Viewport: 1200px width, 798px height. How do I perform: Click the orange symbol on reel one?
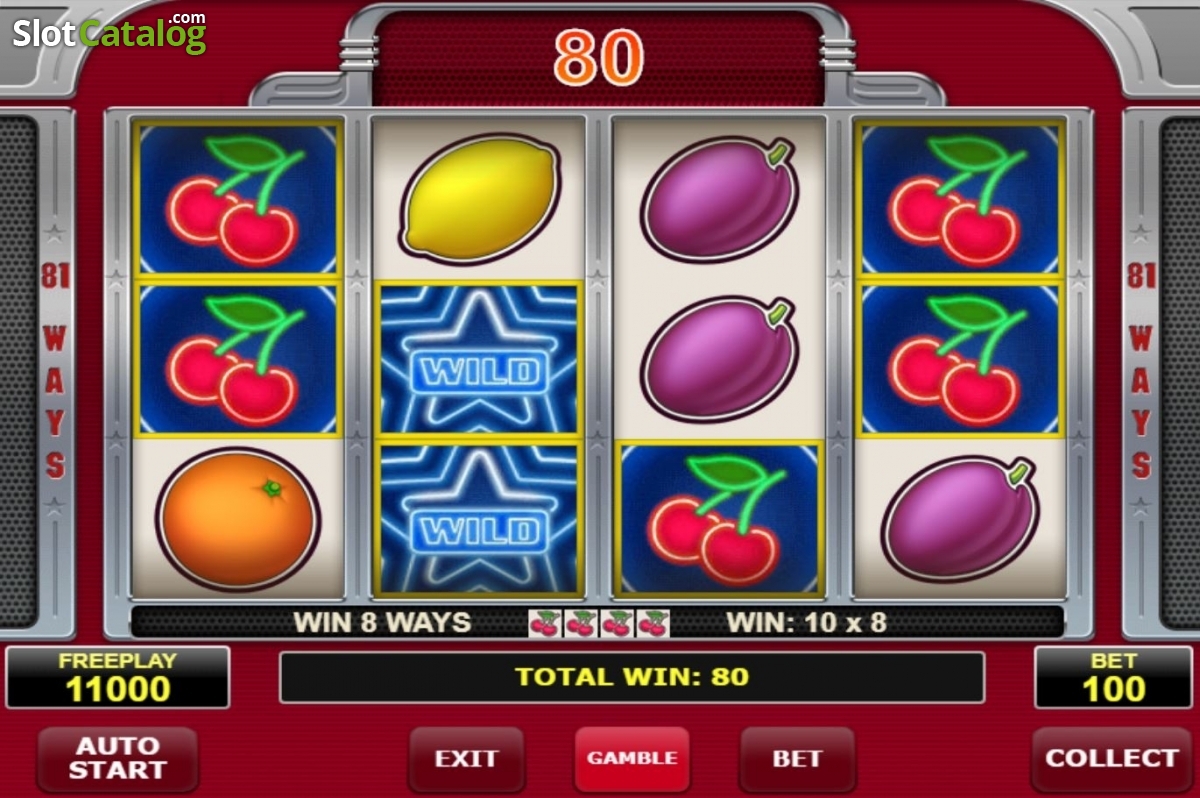tap(238, 519)
